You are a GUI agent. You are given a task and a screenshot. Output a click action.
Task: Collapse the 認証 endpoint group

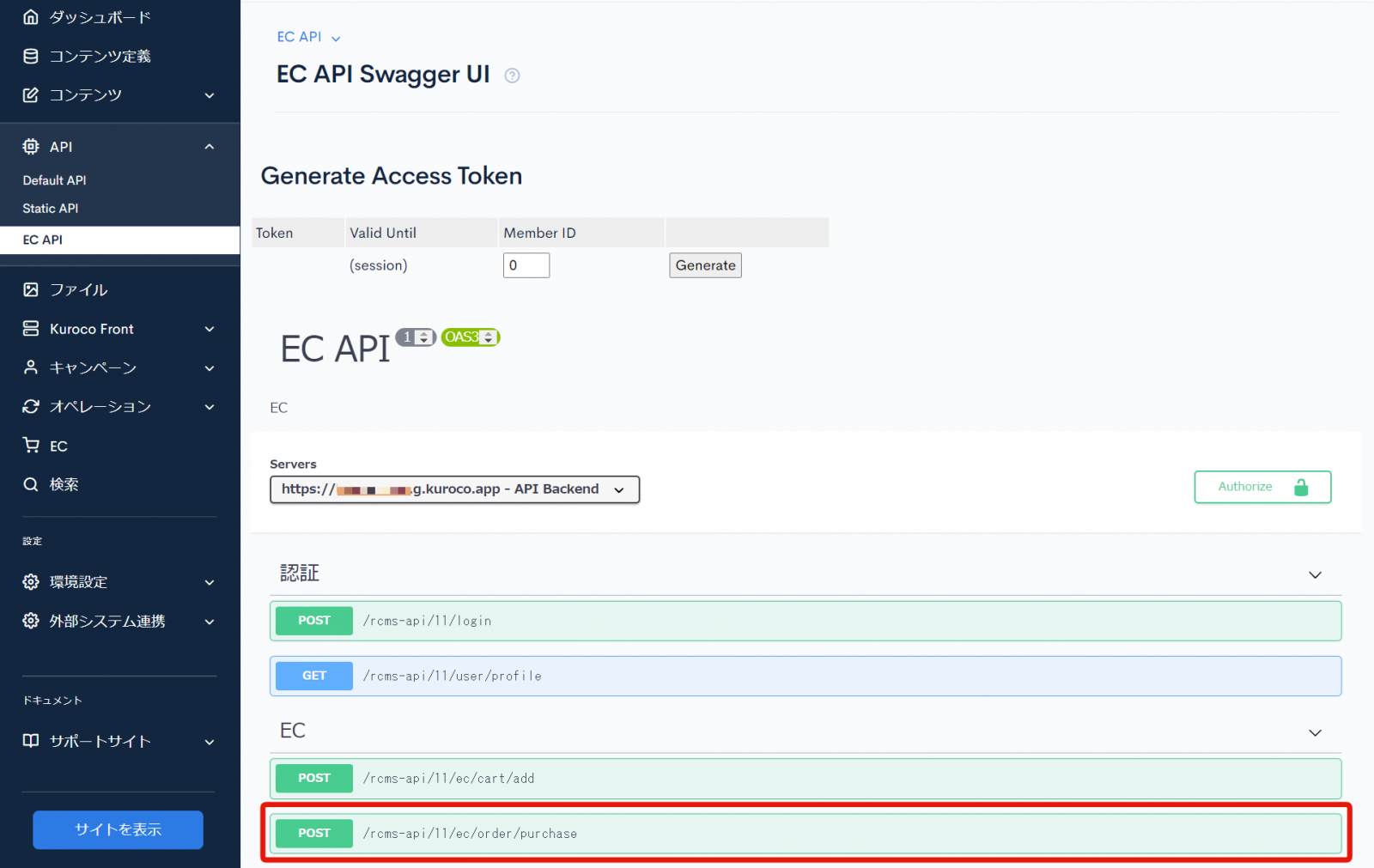click(x=1315, y=574)
